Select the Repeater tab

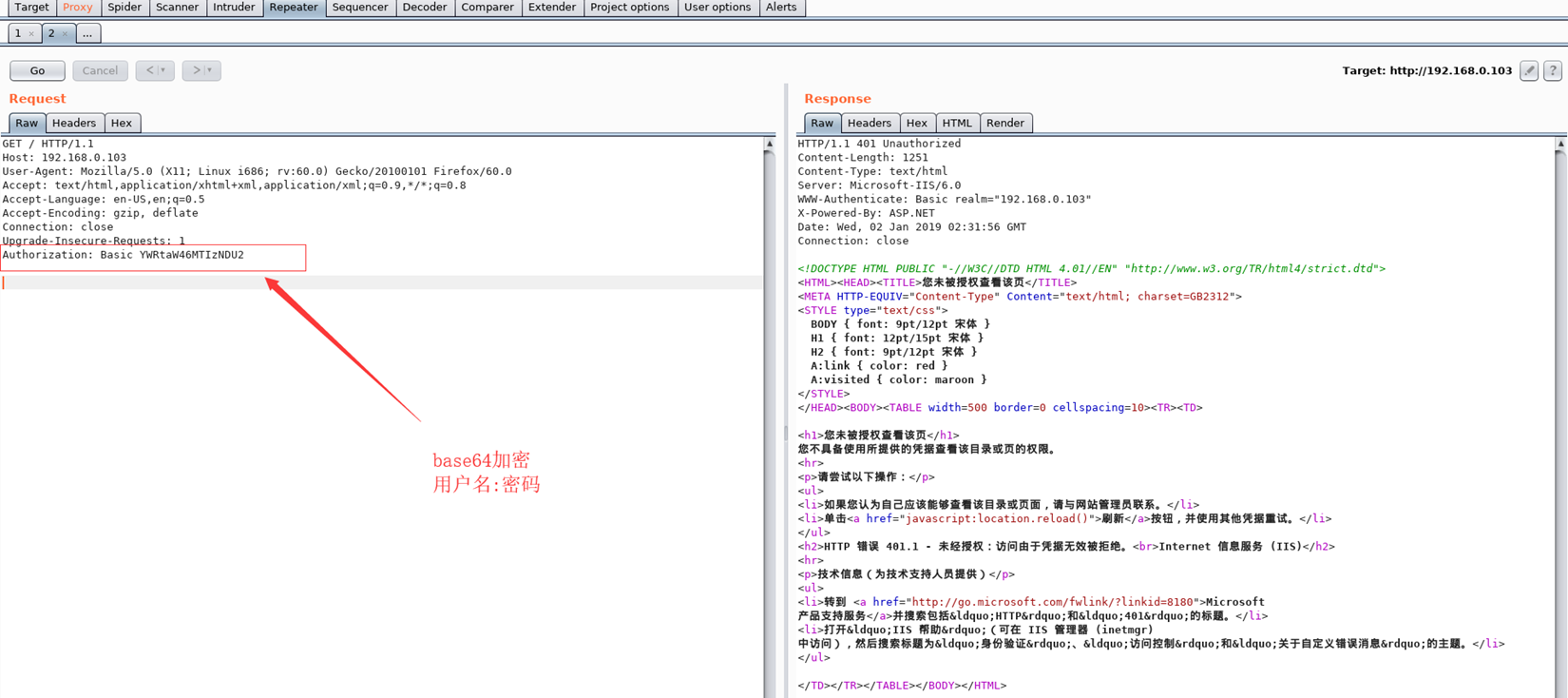(x=294, y=8)
